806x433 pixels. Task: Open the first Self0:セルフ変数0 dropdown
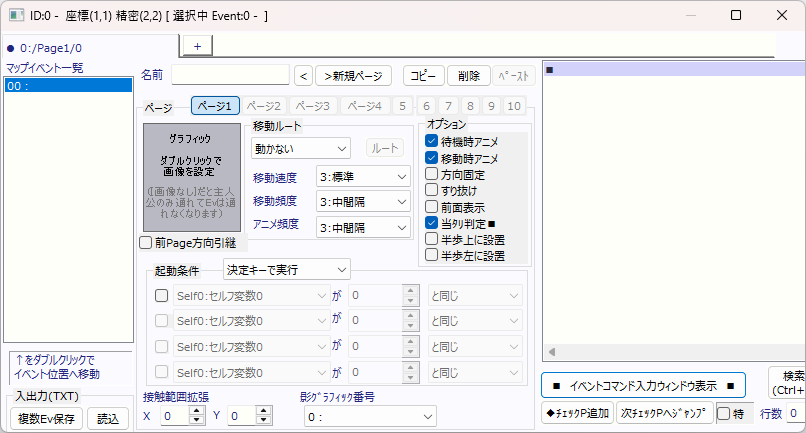tap(251, 296)
